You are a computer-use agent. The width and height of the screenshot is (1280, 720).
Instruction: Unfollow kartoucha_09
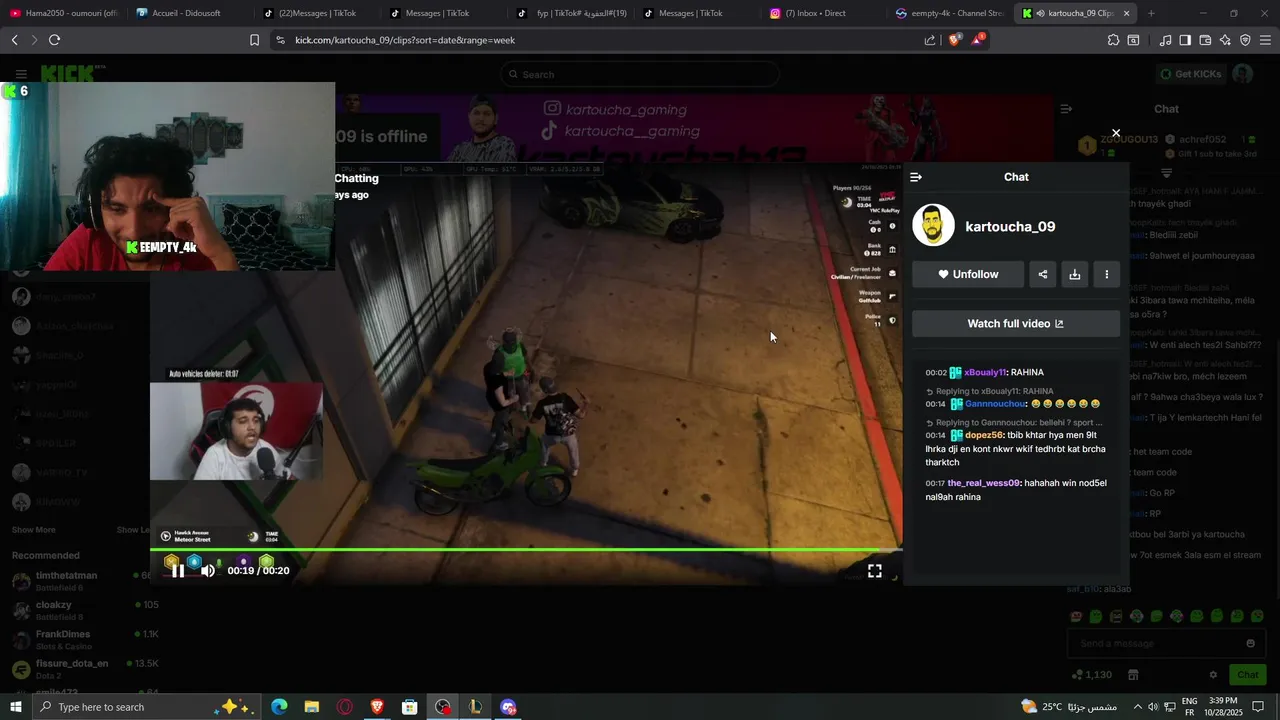(968, 274)
